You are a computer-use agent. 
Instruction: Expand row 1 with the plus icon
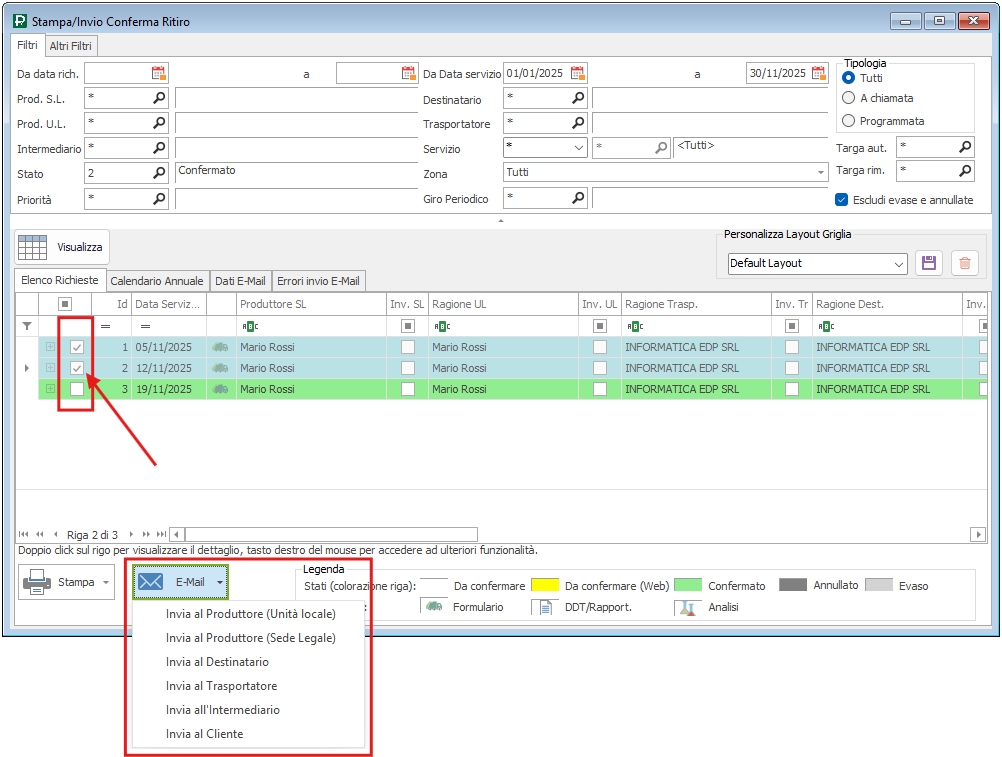[x=49, y=347]
